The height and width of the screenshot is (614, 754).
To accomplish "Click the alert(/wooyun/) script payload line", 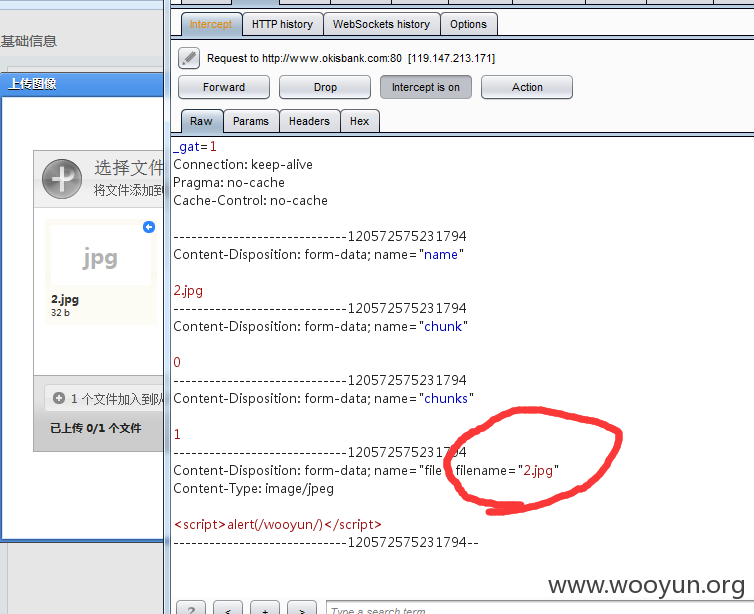I will pos(278,525).
